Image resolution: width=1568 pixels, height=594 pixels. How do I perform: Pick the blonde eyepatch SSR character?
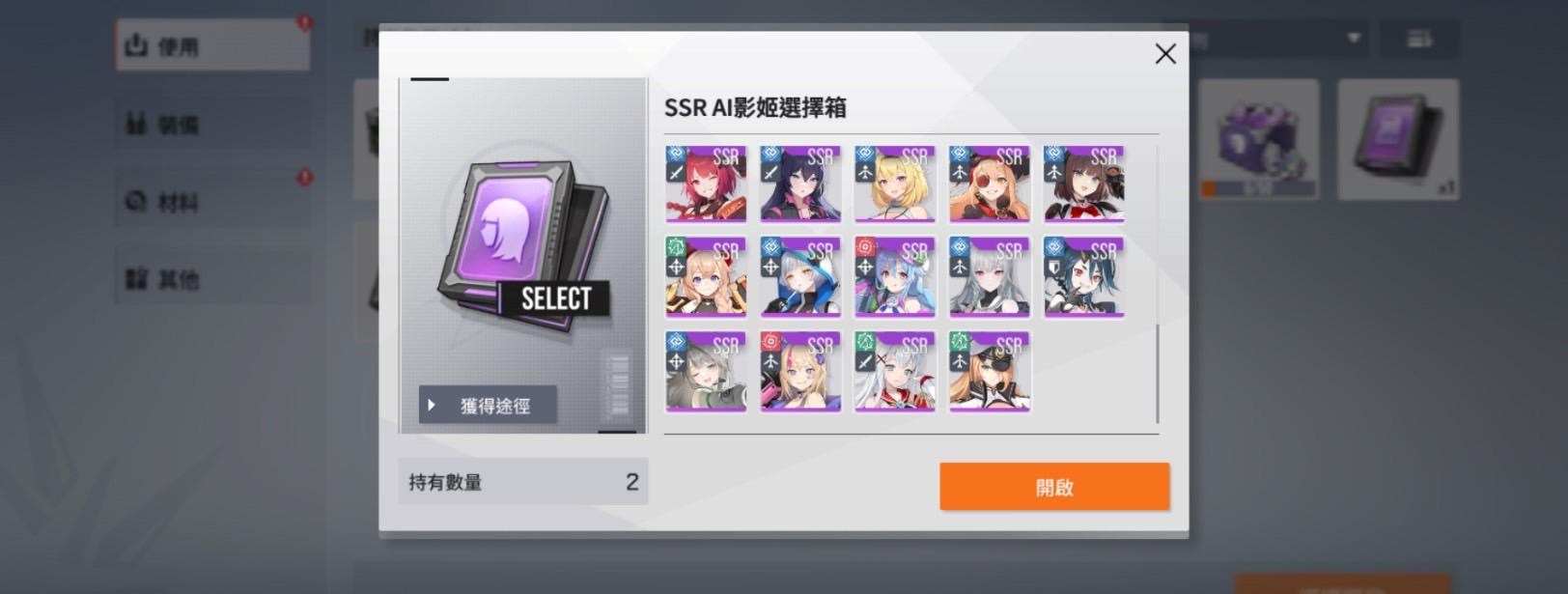[x=989, y=184]
